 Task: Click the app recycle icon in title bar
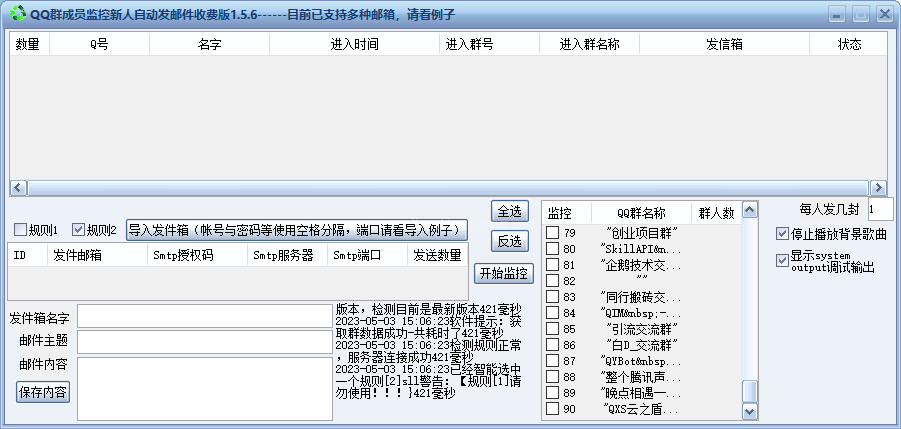tap(17, 13)
